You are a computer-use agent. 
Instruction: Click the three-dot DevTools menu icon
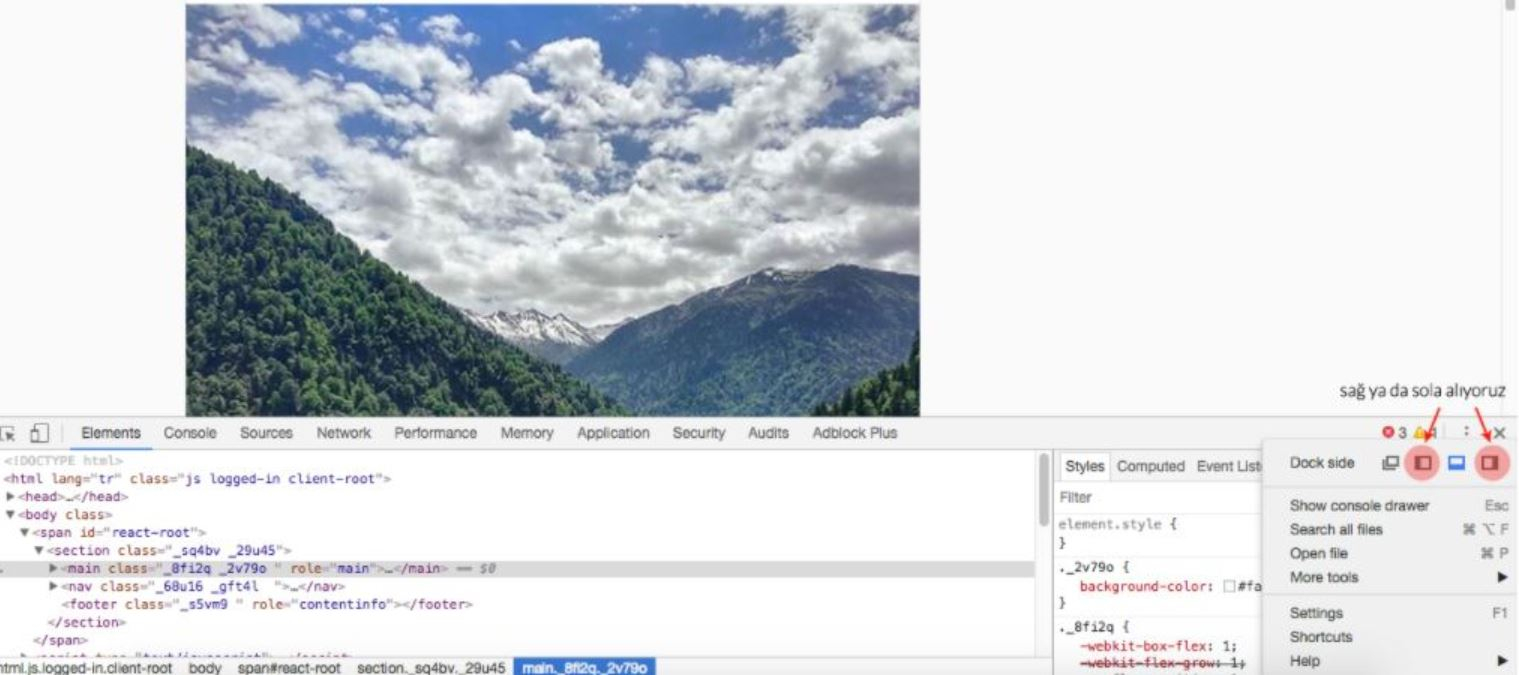[x=1467, y=433]
